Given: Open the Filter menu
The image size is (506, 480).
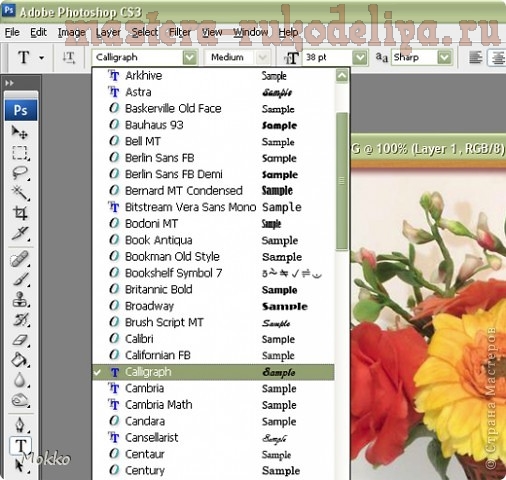Looking at the screenshot, I should pos(180,32).
